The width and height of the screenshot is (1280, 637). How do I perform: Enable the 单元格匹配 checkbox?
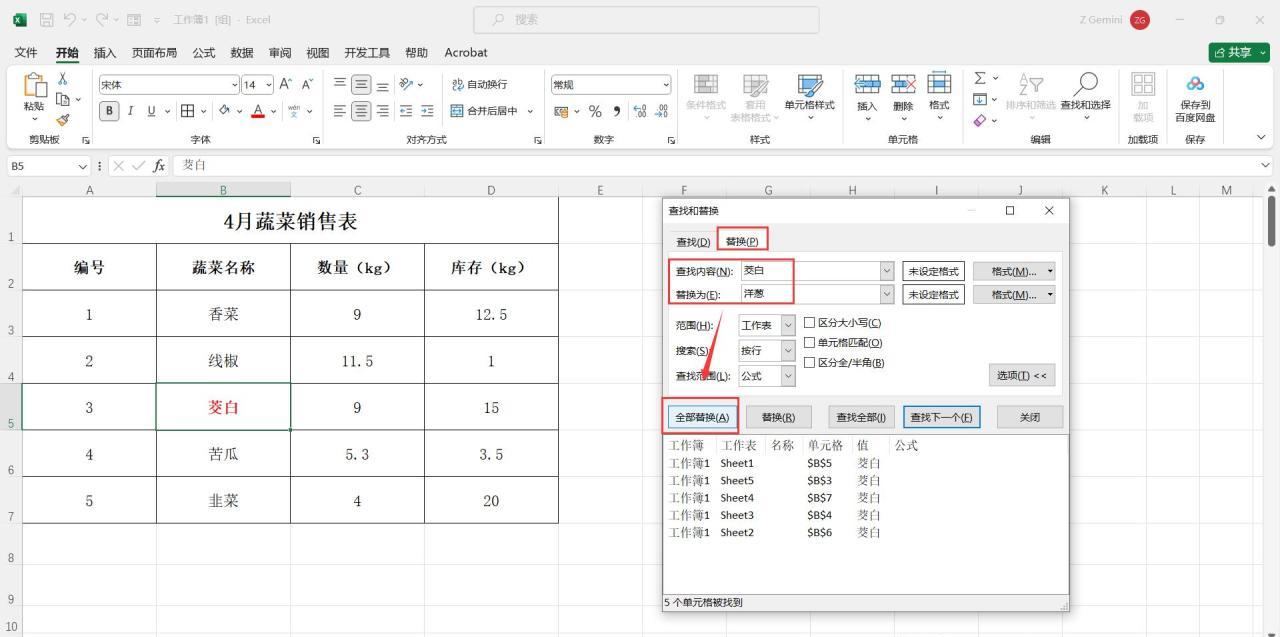pyautogui.click(x=810, y=342)
